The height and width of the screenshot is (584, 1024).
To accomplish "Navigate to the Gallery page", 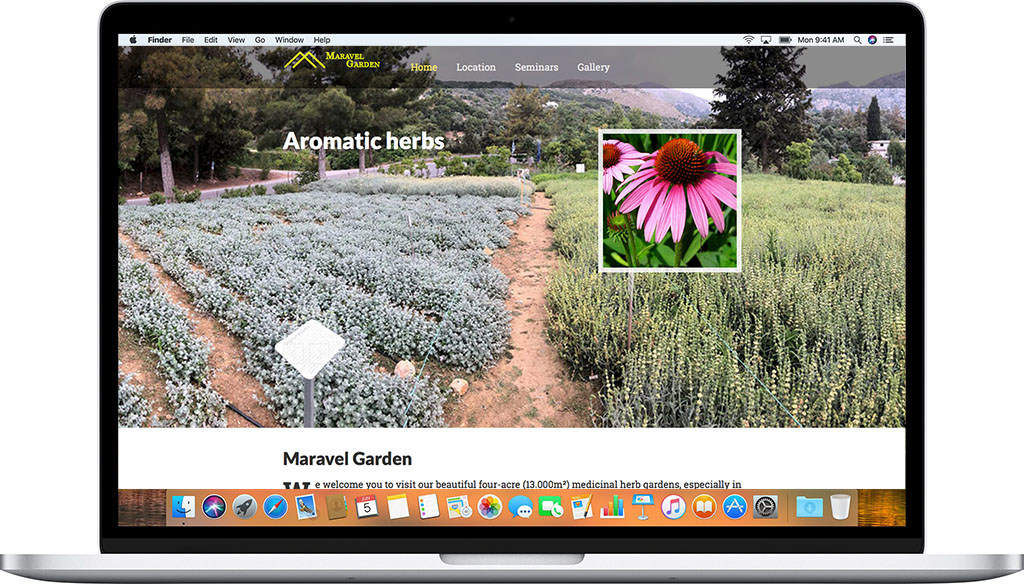I will click(x=593, y=67).
